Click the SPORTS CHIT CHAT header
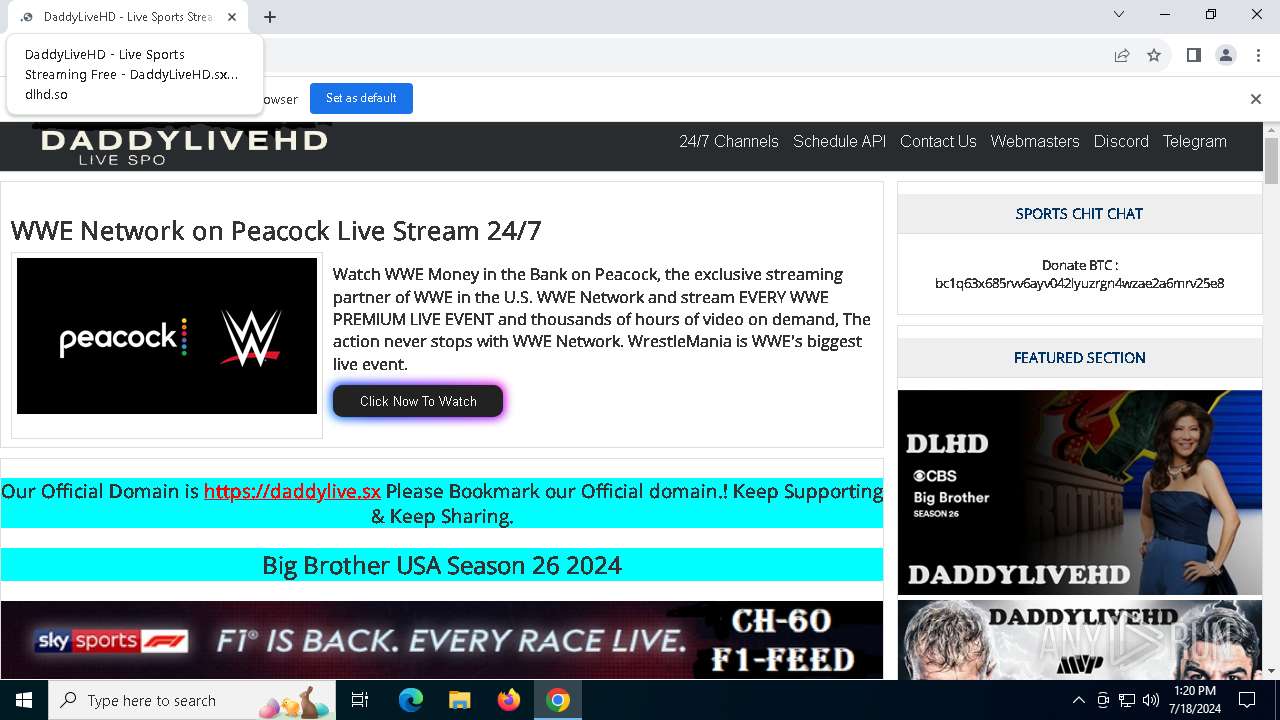 pyautogui.click(x=1079, y=213)
